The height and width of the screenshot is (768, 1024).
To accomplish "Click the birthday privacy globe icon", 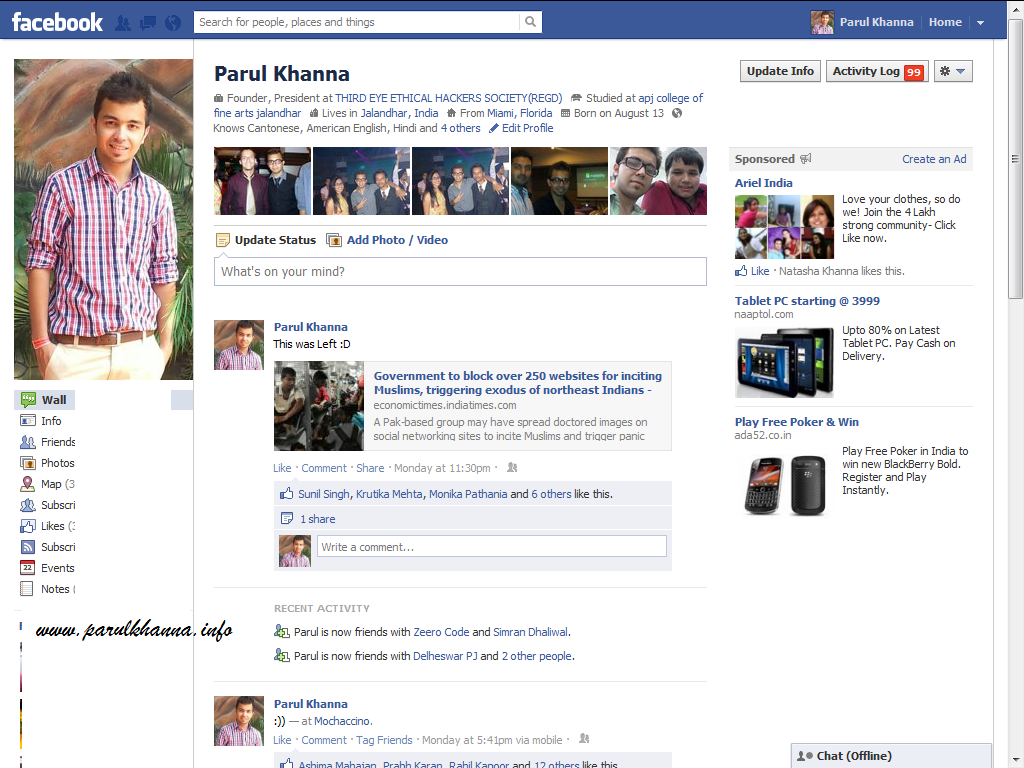I will tap(677, 113).
